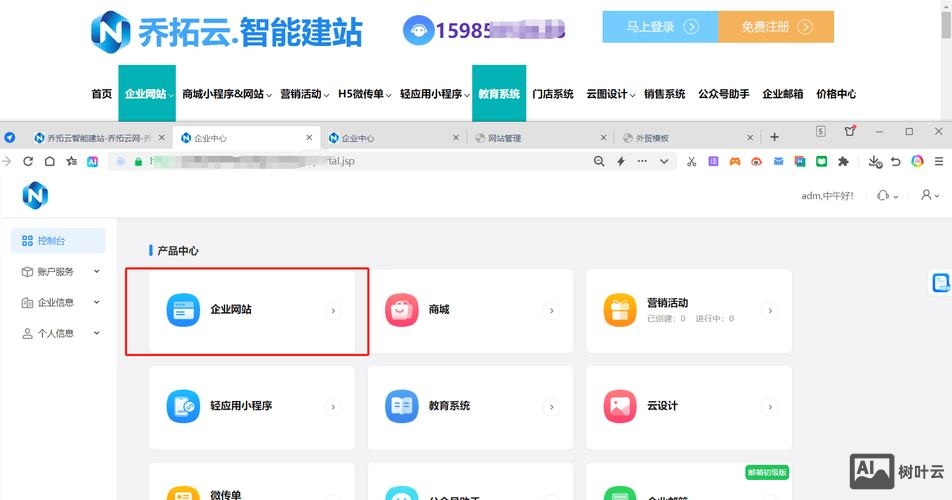The image size is (952, 500).
Task: Click the 免费注册 button
Action: click(x=776, y=27)
